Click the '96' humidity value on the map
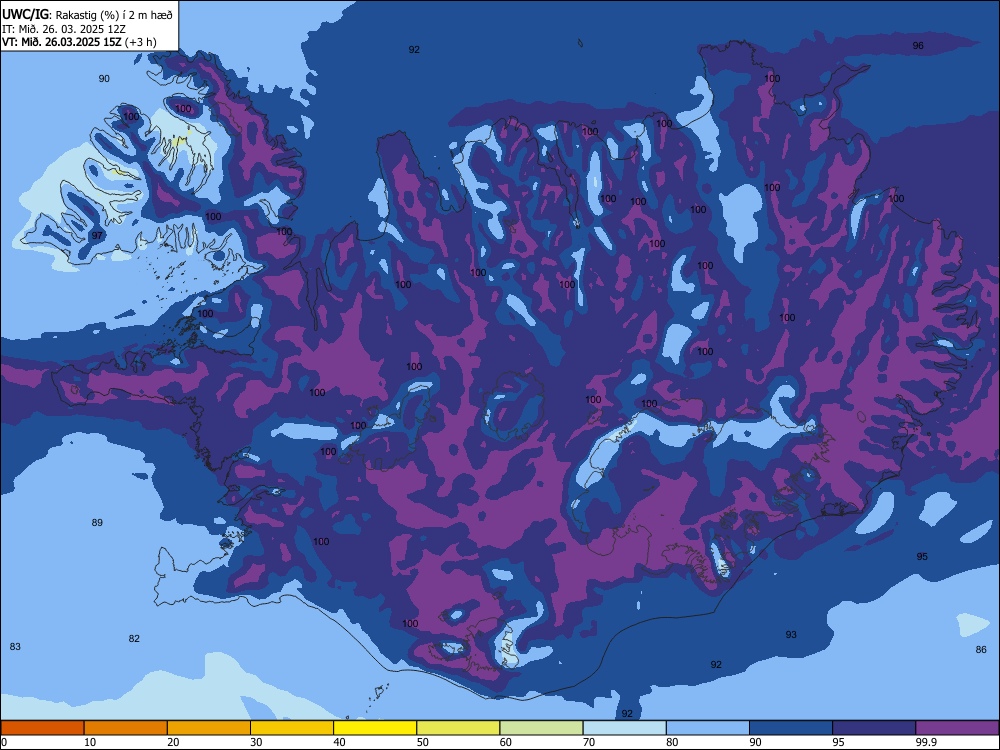The image size is (1000, 750). pyautogui.click(x=918, y=45)
